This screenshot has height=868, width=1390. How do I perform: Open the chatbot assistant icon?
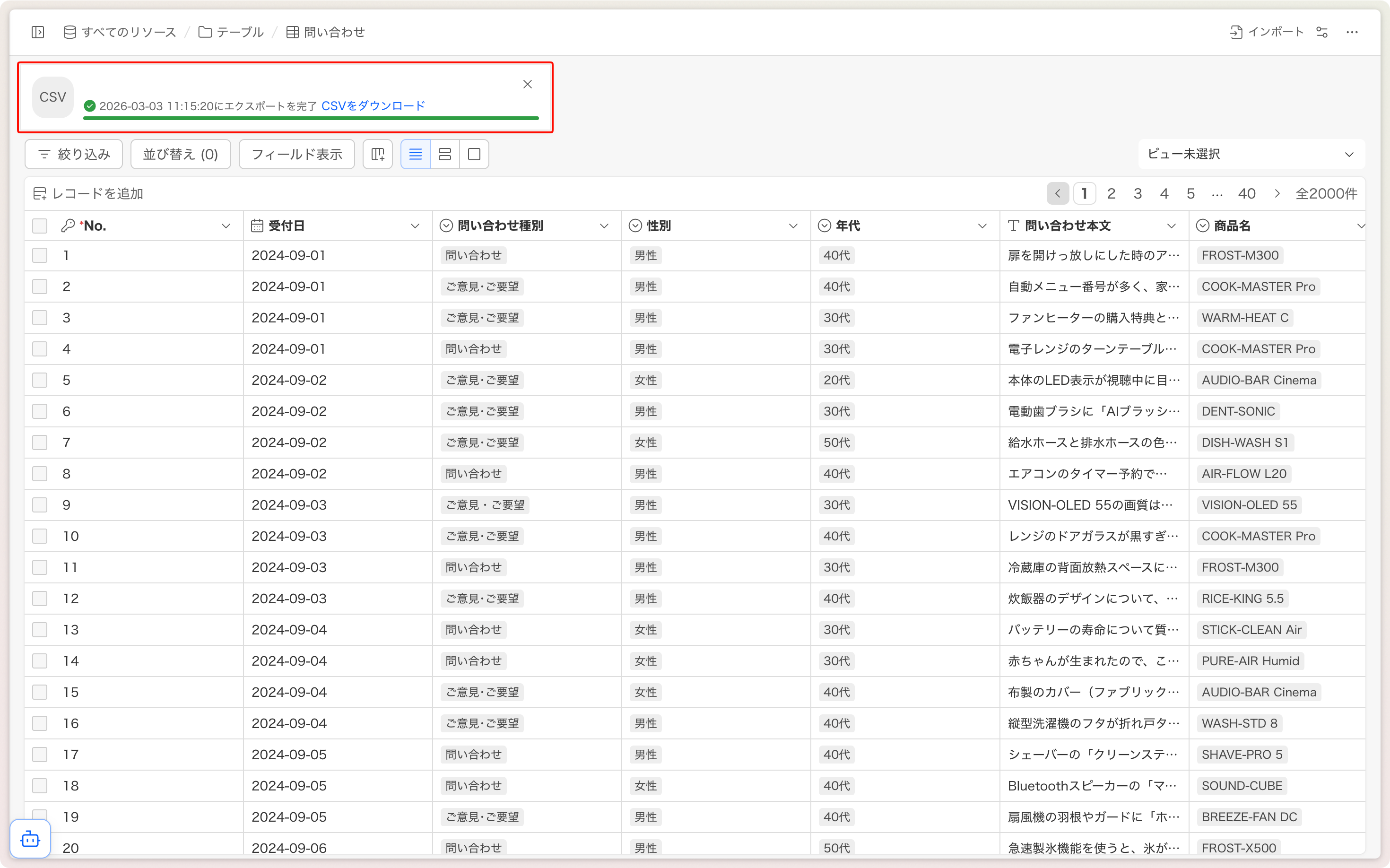pyautogui.click(x=30, y=839)
